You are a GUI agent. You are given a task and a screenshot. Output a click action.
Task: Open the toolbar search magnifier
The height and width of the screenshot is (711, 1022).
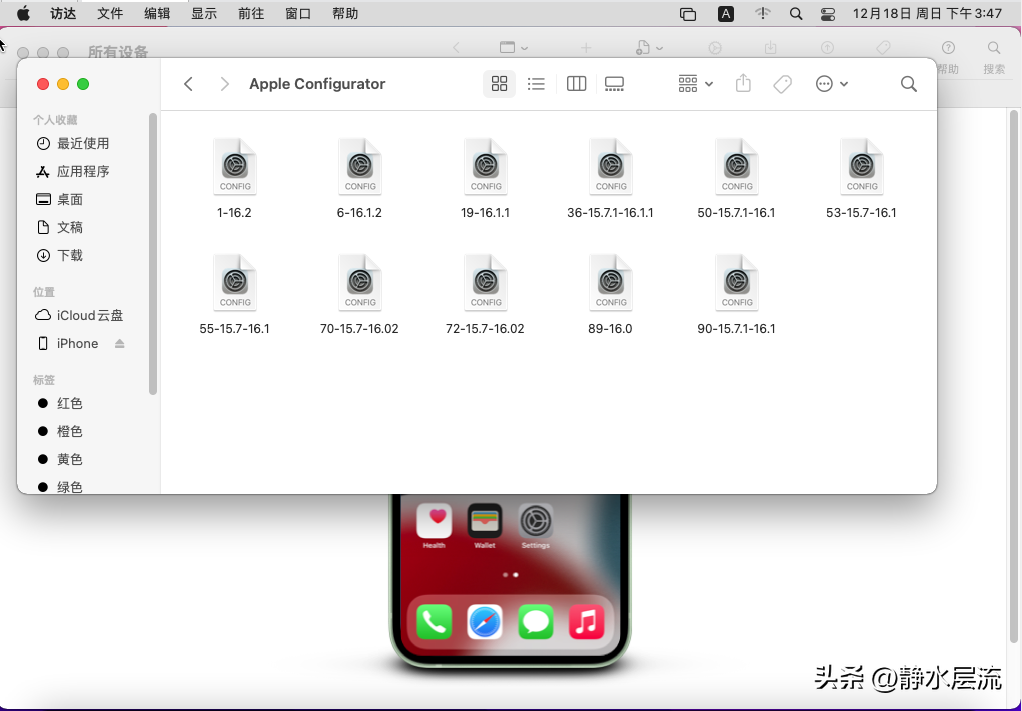(x=908, y=84)
